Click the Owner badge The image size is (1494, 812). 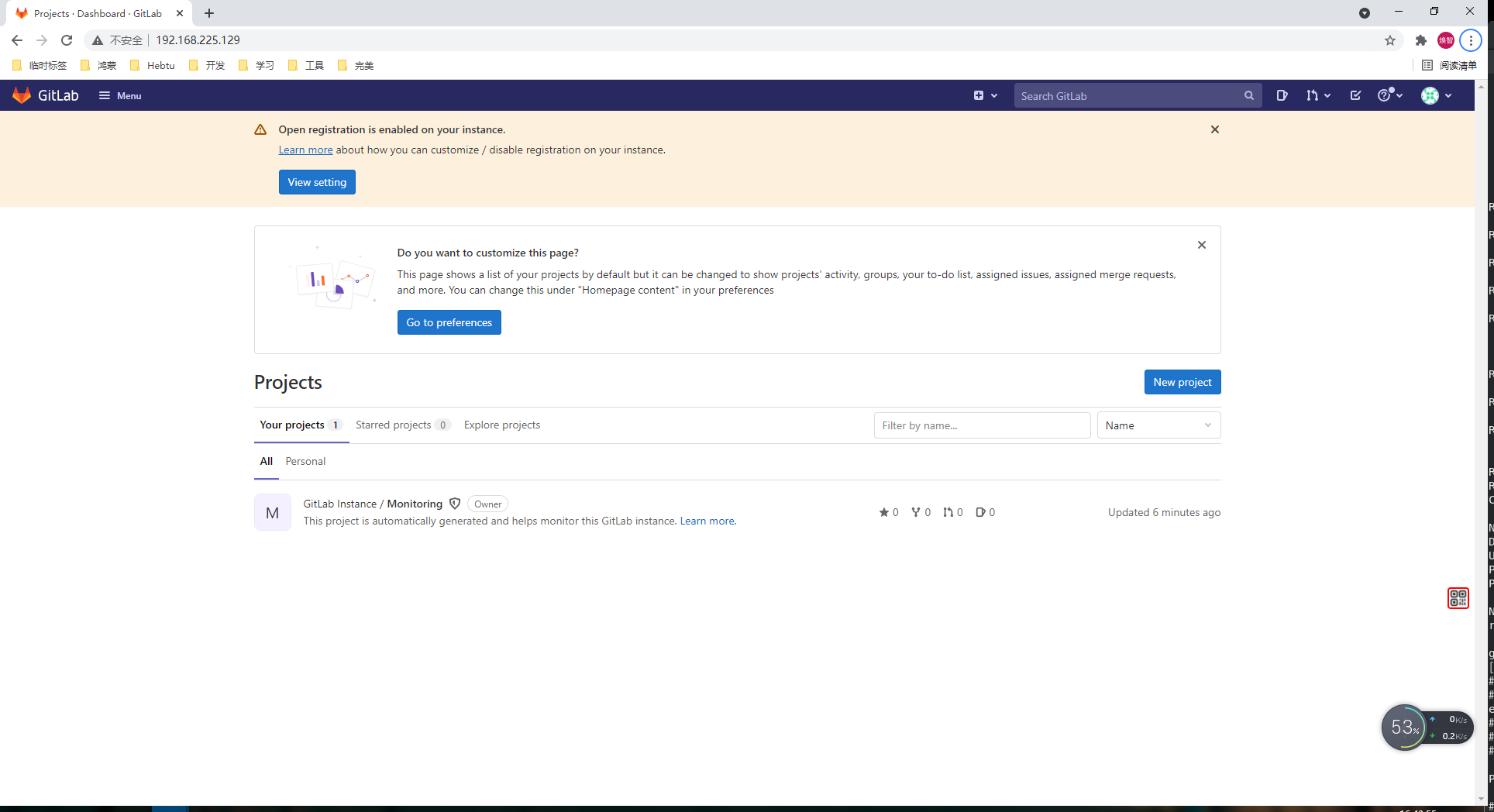point(488,504)
